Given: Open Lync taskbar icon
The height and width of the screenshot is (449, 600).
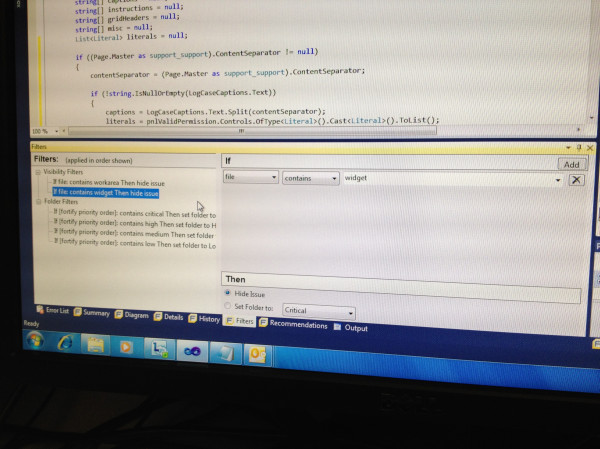Looking at the screenshot, I should 159,348.
